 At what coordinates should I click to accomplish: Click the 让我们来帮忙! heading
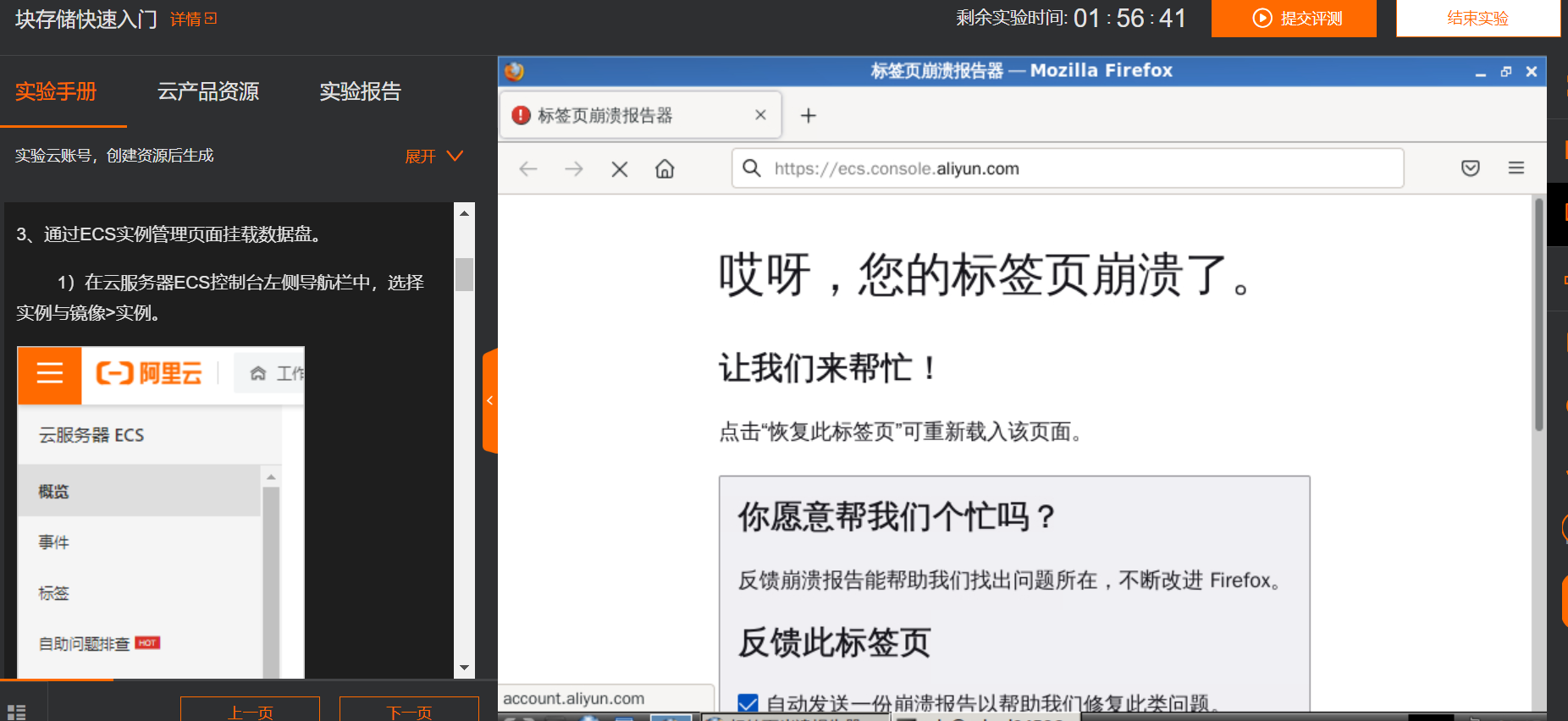coord(828,368)
